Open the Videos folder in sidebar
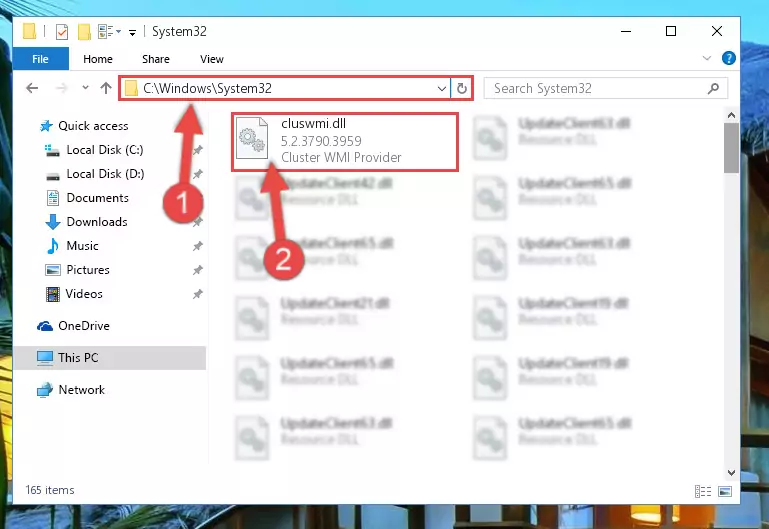The height and width of the screenshot is (529, 769). click(84, 294)
